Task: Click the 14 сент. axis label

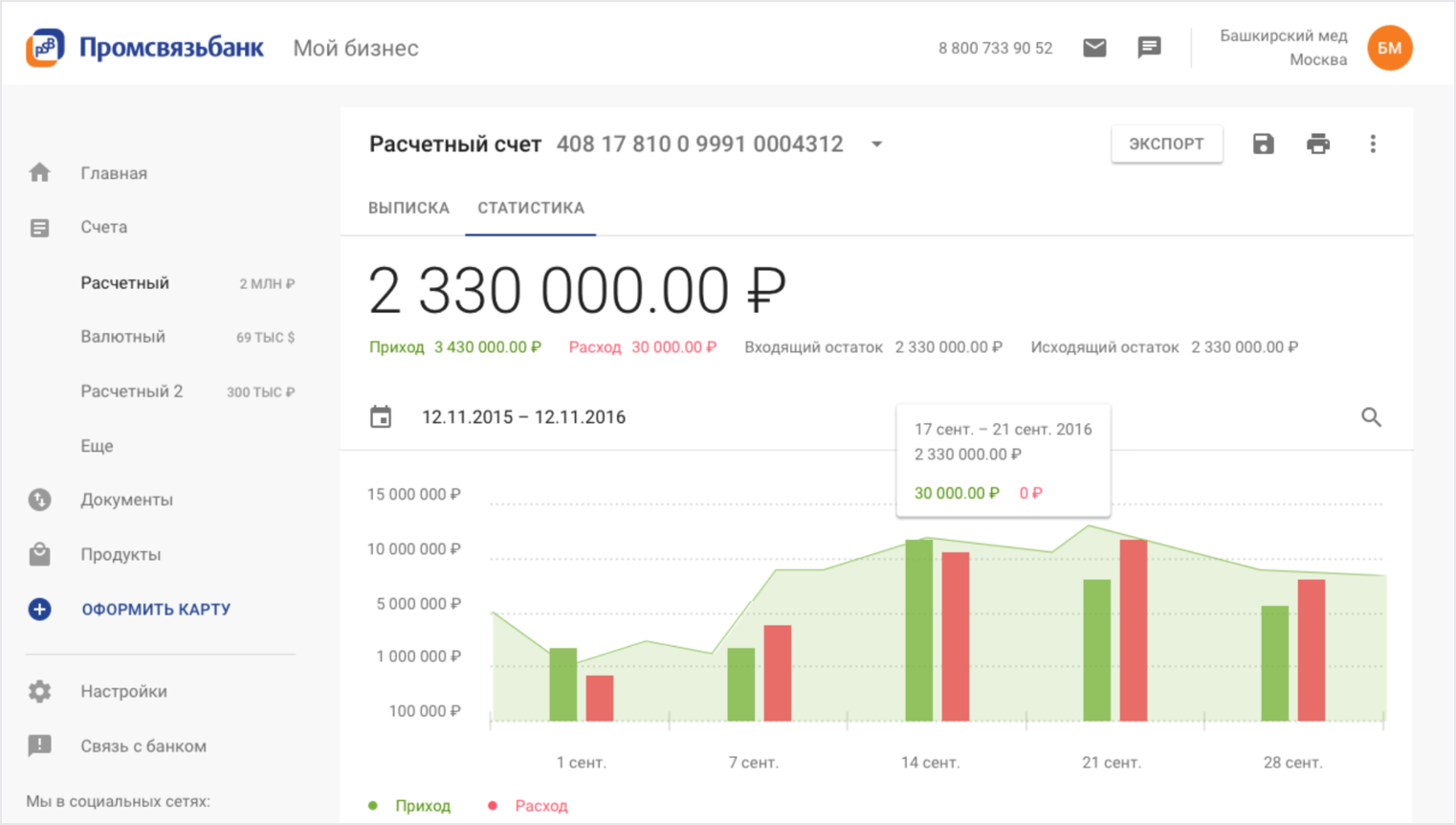Action: pyautogui.click(x=930, y=763)
